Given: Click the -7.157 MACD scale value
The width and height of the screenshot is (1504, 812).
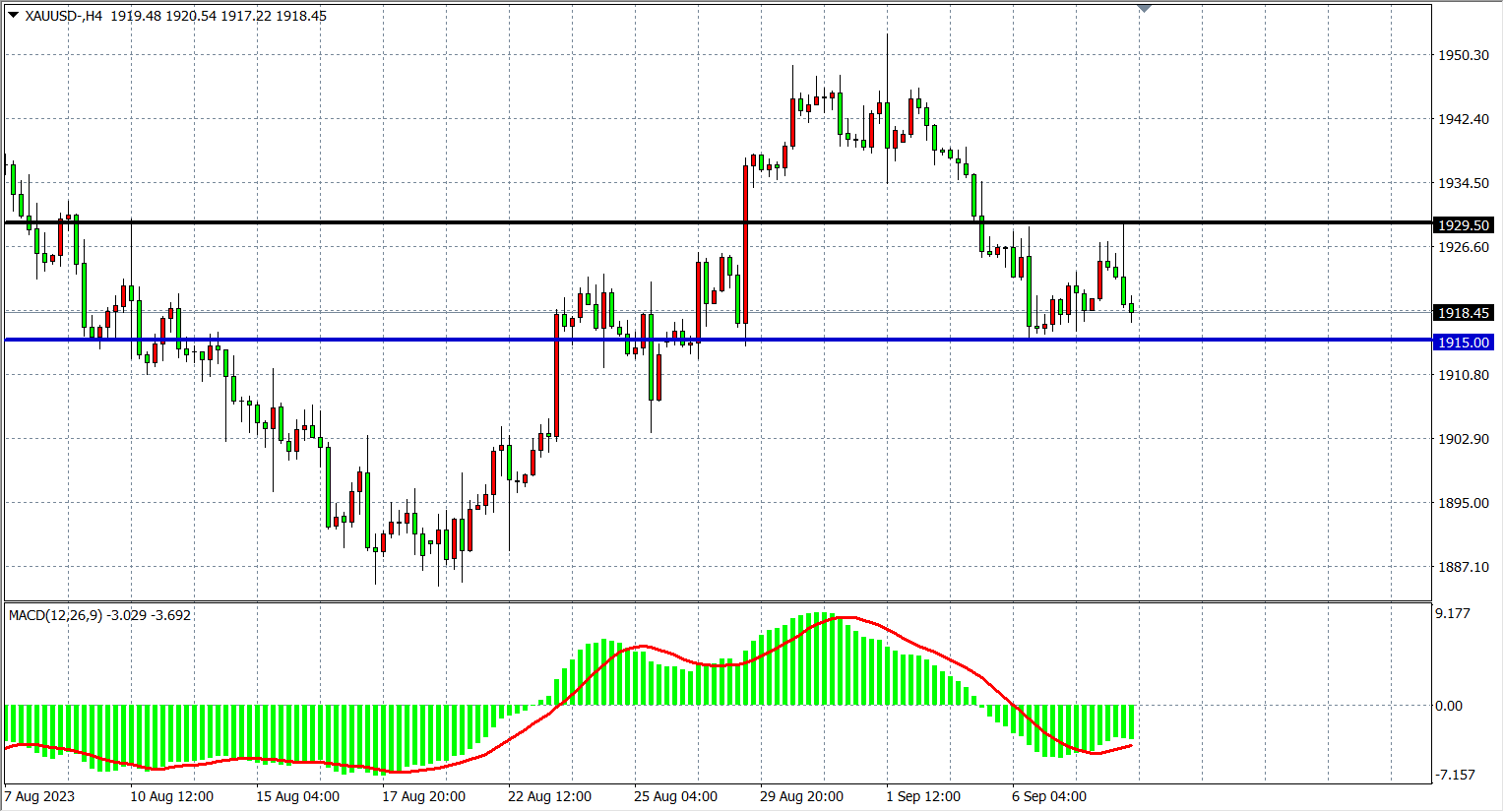Looking at the screenshot, I should point(1455,775).
